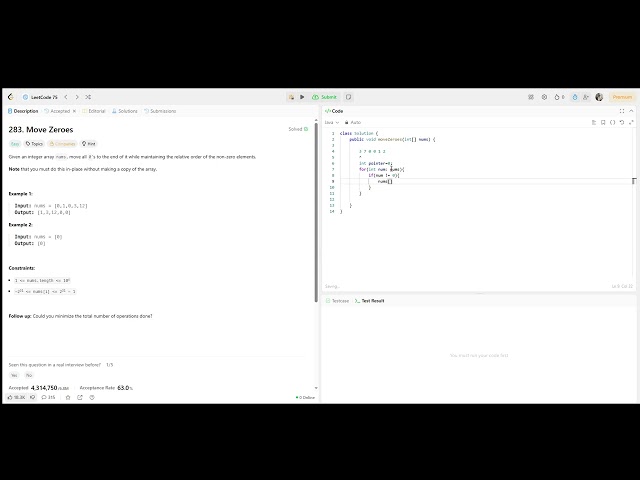Answer No to interview question
The width and height of the screenshot is (640, 480).
point(29,375)
